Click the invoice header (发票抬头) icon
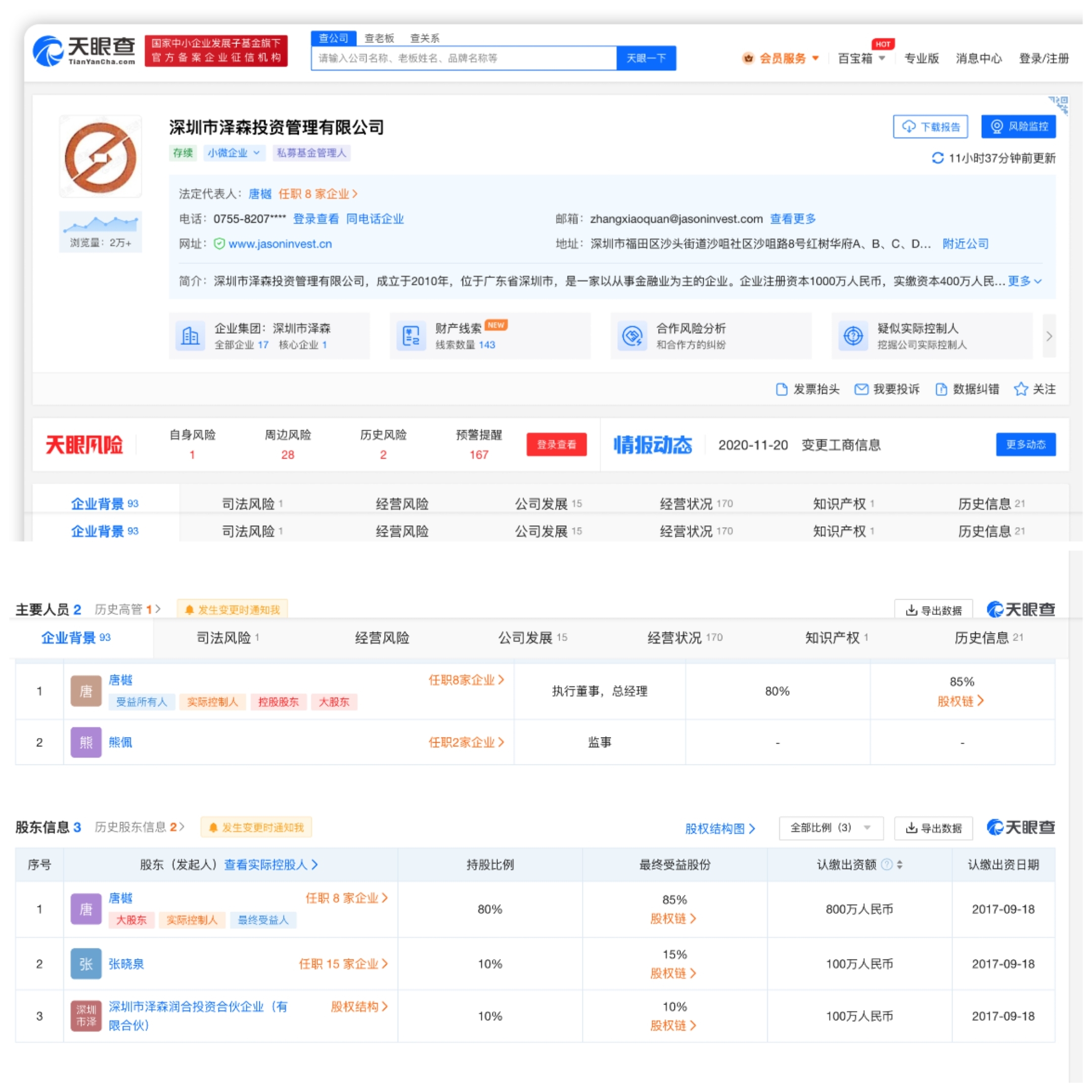The height and width of the screenshot is (1092, 1092). tap(782, 389)
